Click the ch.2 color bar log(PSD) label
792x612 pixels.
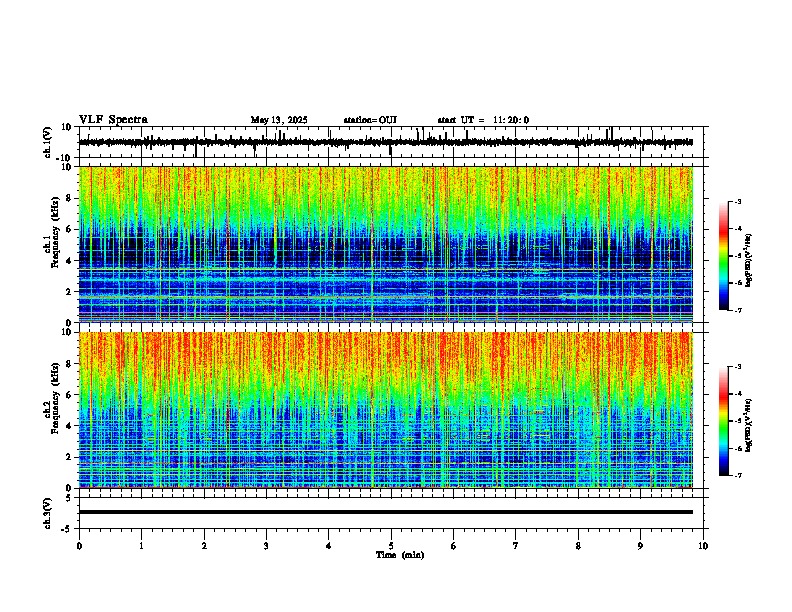749,426
